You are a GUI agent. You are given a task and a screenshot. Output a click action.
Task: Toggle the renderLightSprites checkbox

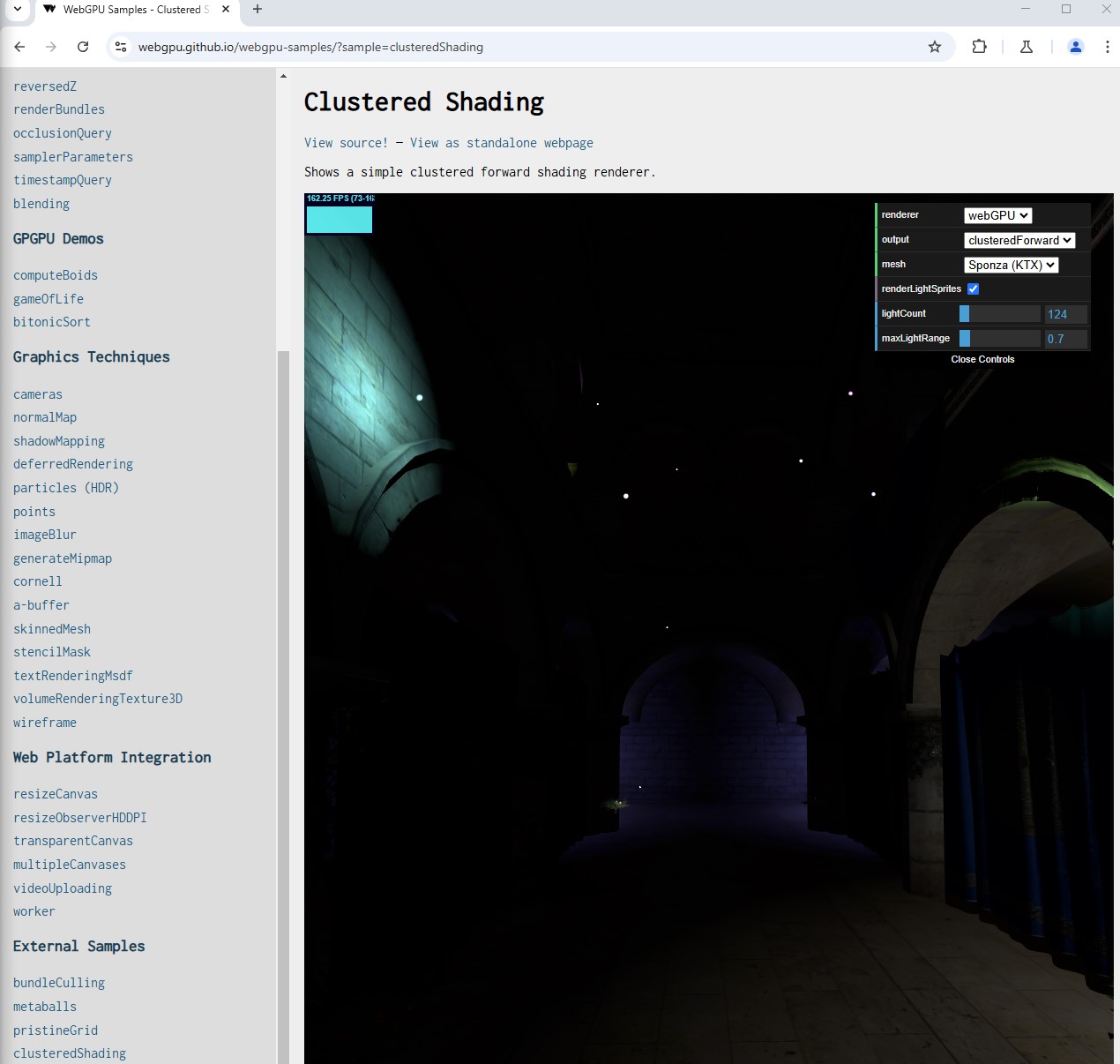974,288
